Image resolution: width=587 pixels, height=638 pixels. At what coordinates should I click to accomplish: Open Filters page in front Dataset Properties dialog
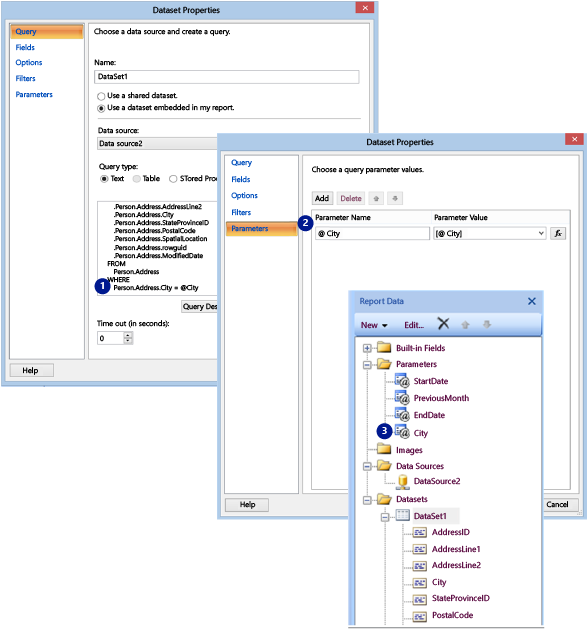click(241, 212)
